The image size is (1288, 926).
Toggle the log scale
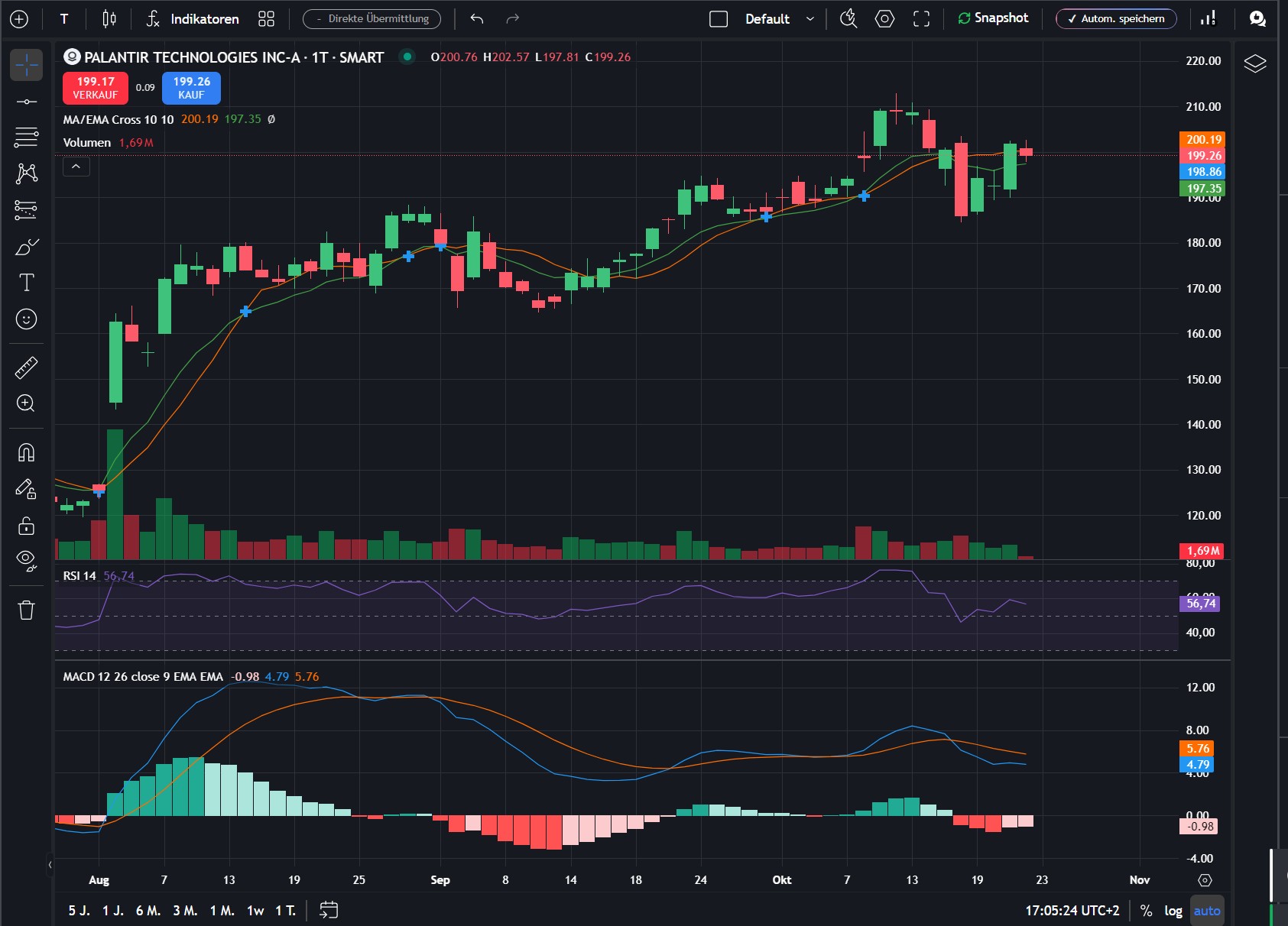pyautogui.click(x=1173, y=911)
